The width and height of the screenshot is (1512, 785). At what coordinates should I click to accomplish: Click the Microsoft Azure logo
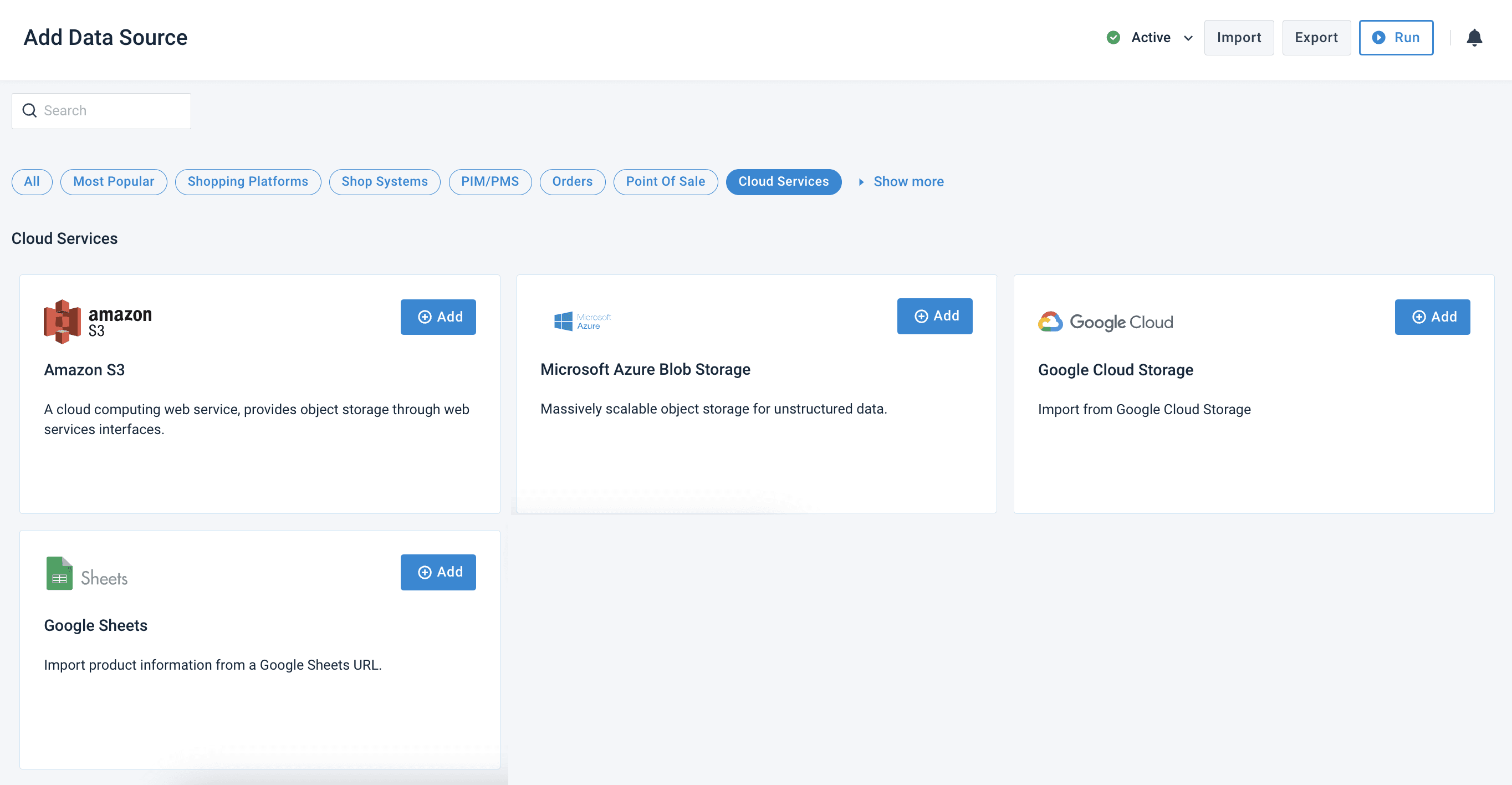tap(583, 321)
